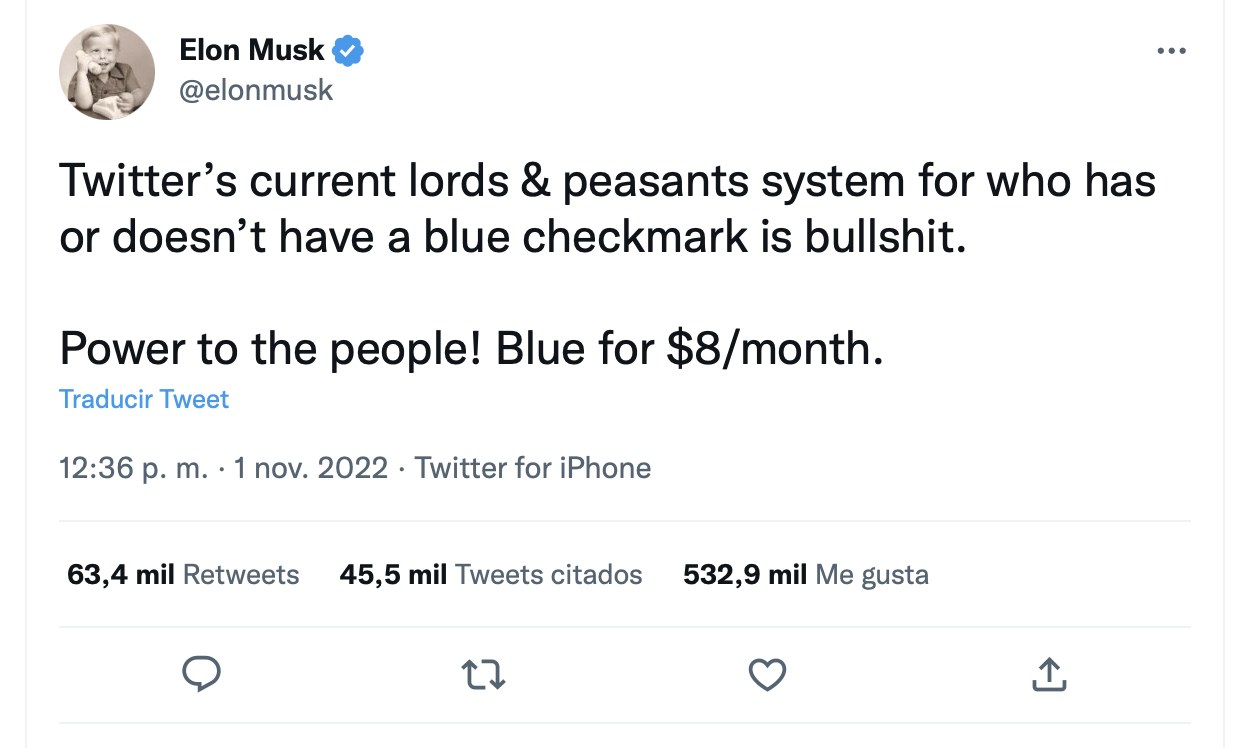Open the three-dot more options menu
Image resolution: width=1252 pixels, height=748 pixels.
[x=1170, y=51]
